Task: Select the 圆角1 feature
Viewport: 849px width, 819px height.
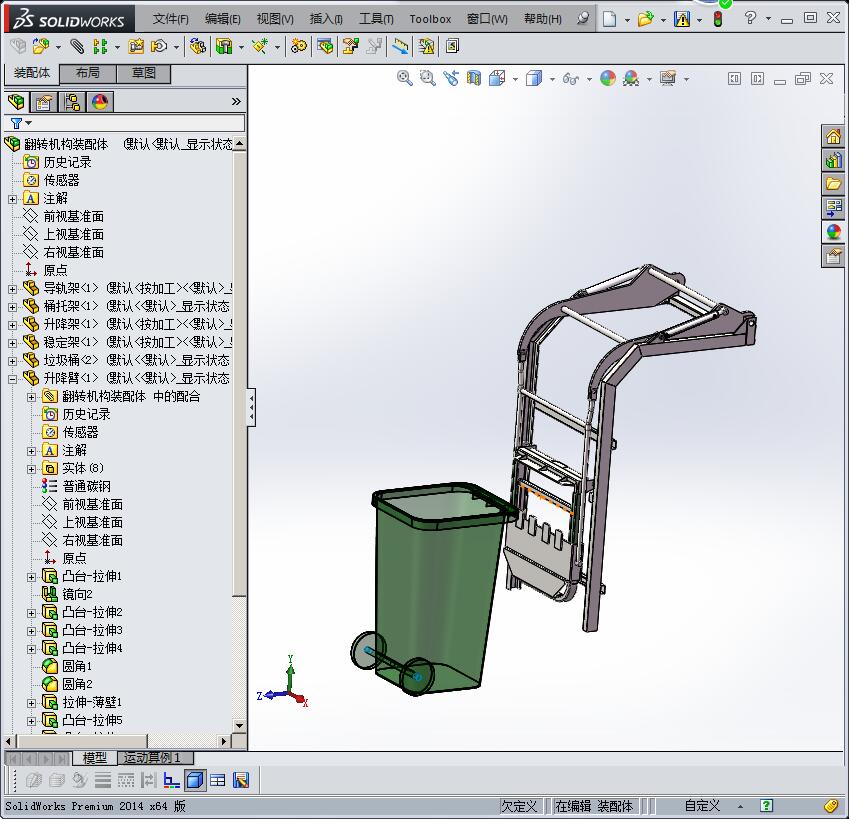Action: tap(77, 666)
